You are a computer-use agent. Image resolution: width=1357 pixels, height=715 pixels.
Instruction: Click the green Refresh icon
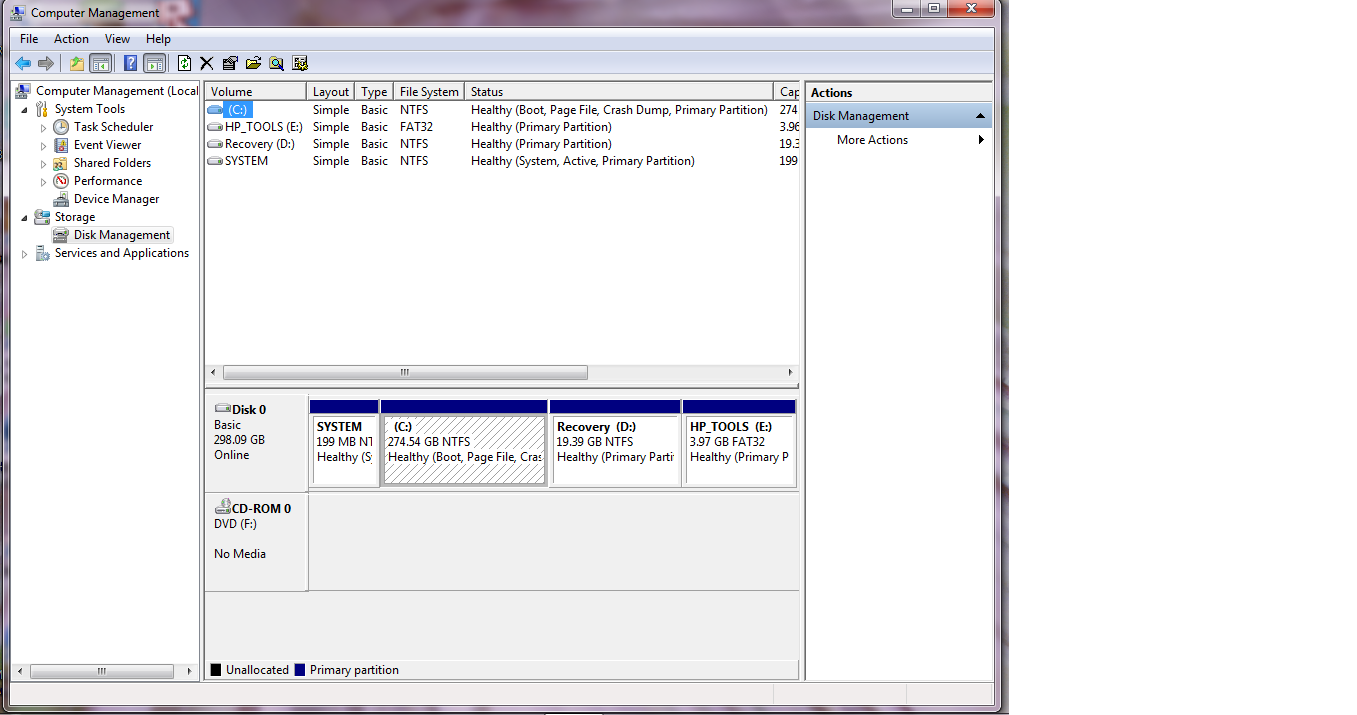point(184,63)
